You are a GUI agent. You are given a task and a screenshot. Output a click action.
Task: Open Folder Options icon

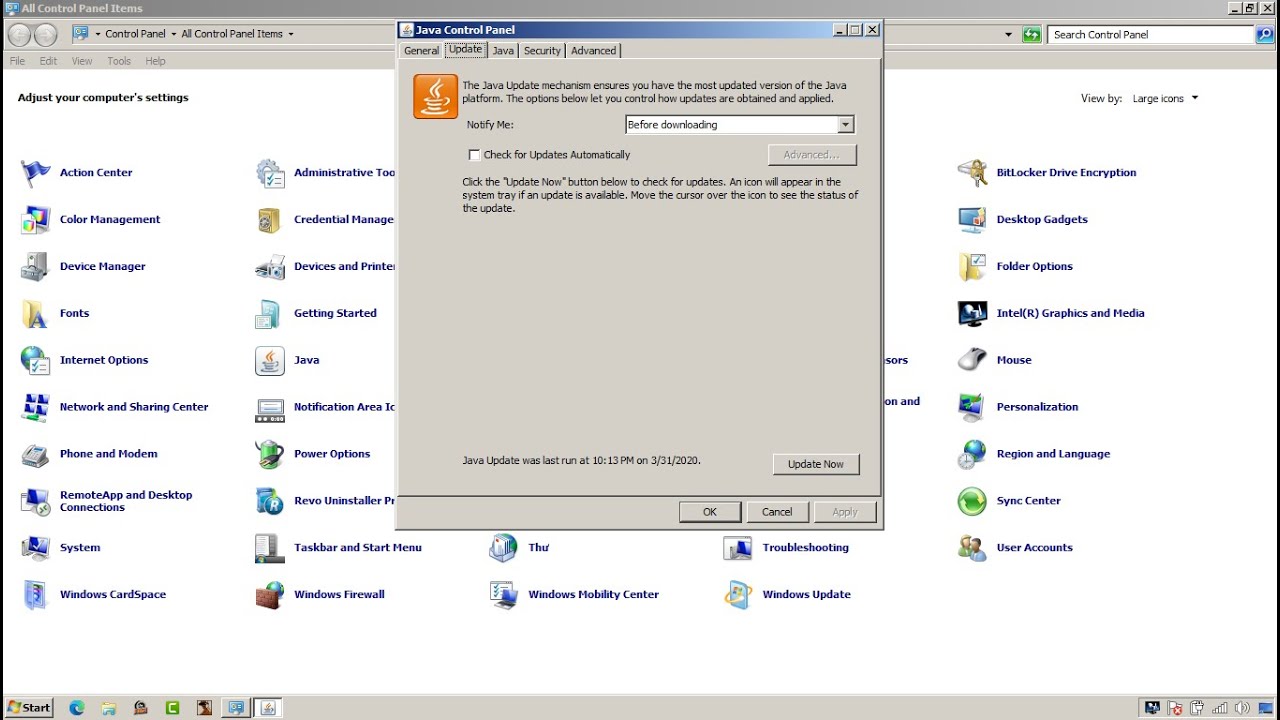pyautogui.click(x=972, y=267)
